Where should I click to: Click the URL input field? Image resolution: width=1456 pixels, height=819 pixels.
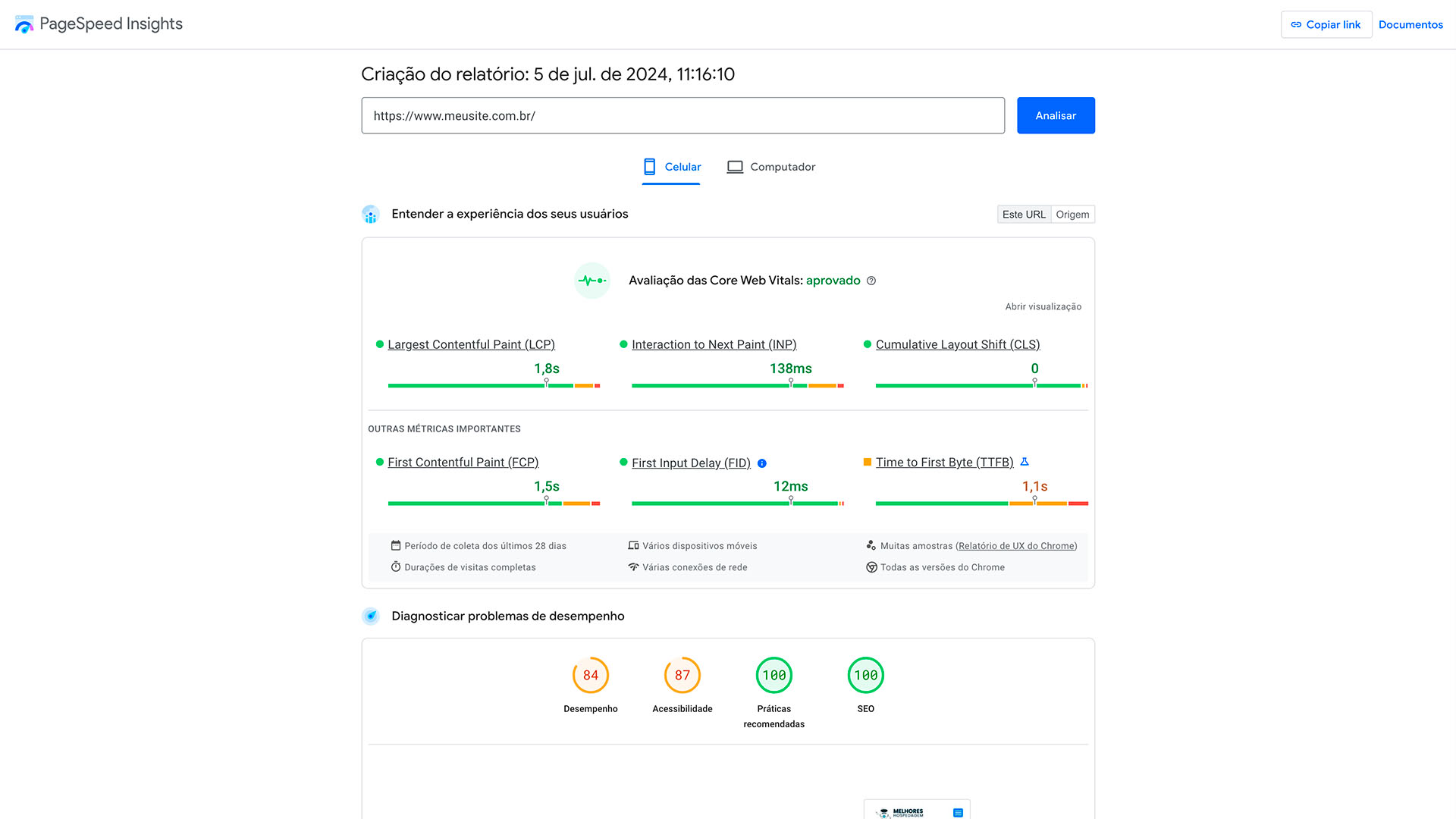(x=683, y=115)
